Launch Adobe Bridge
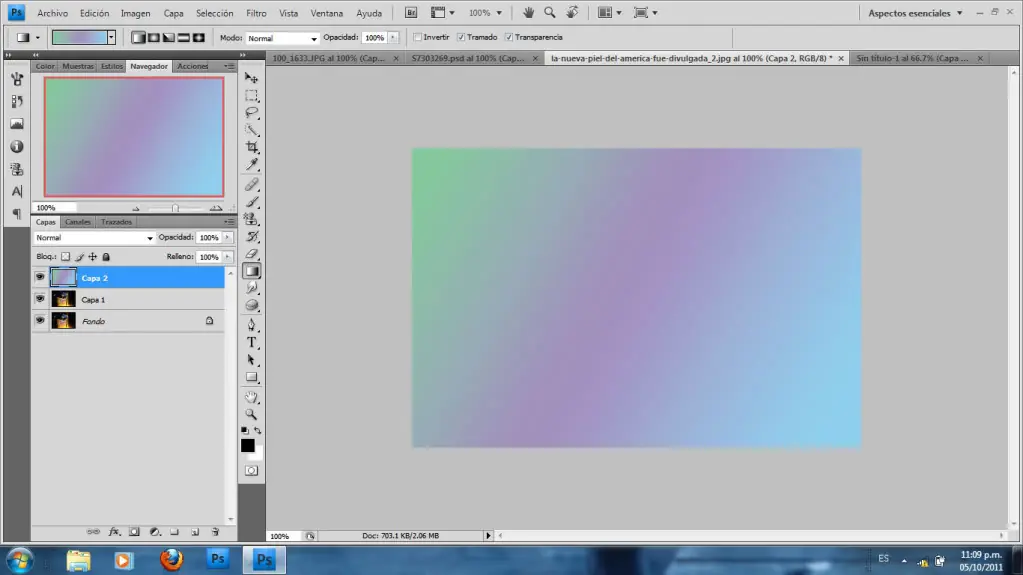Screen dimensions: 1023x575 (411, 12)
